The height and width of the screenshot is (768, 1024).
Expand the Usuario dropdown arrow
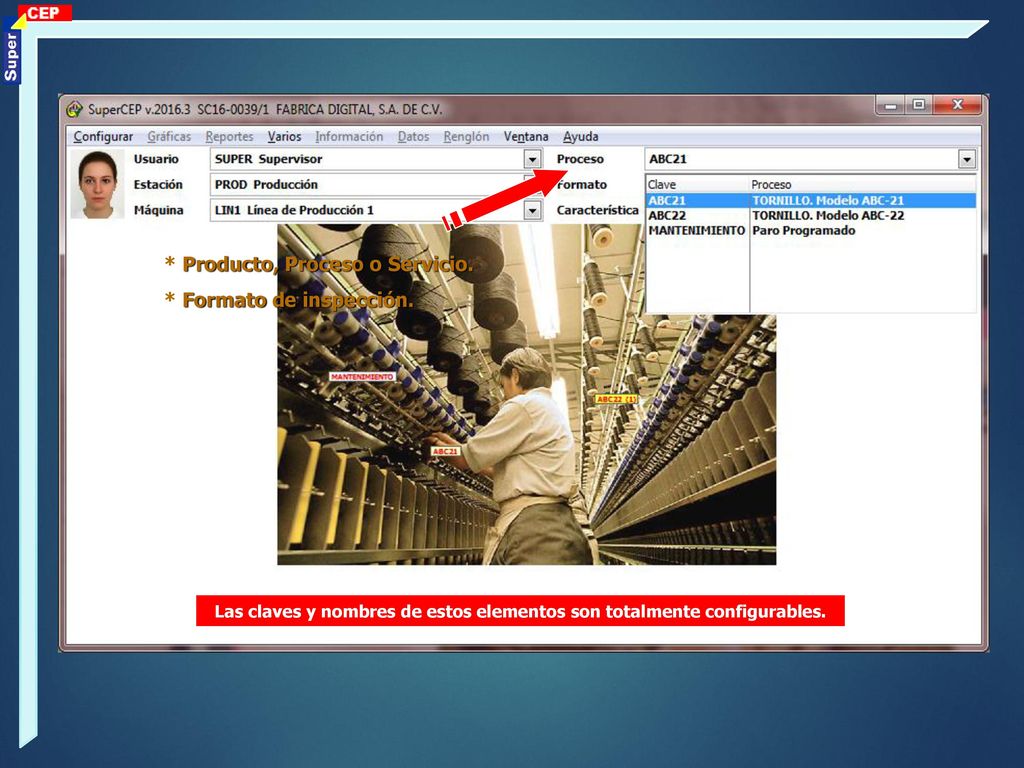tap(532, 159)
